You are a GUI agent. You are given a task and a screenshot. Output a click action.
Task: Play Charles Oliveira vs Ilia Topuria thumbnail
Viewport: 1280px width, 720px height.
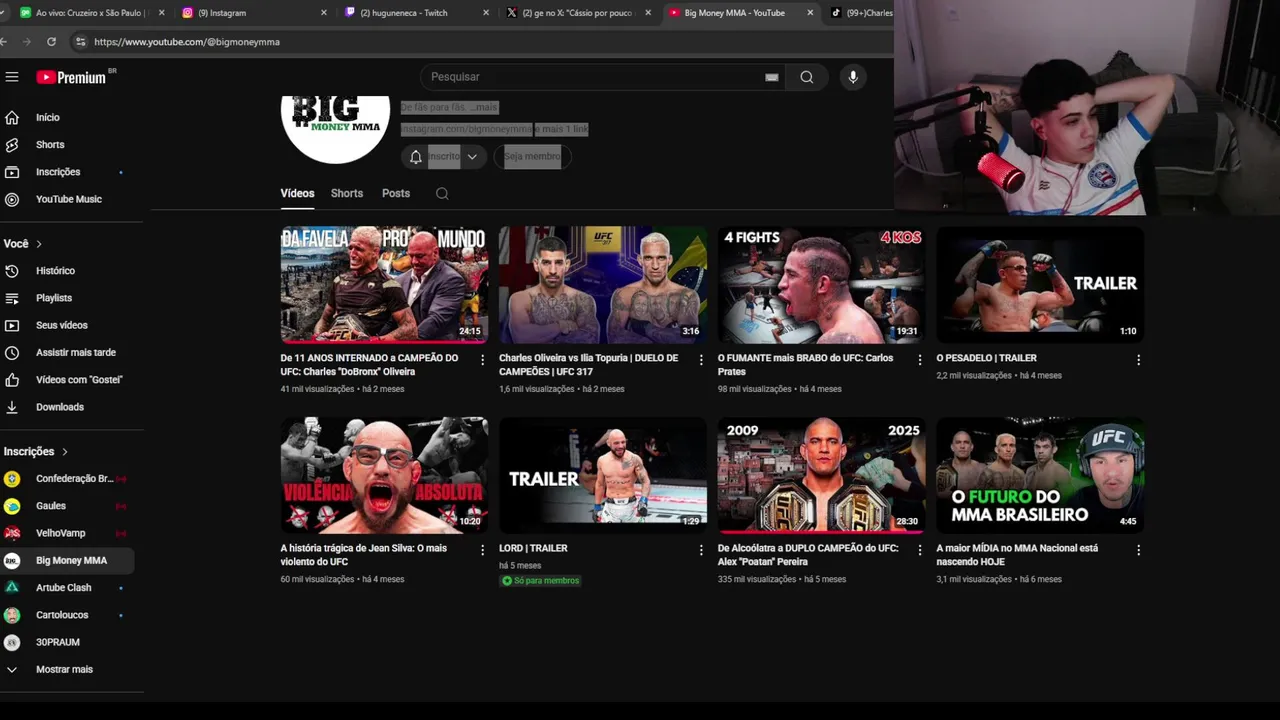pyautogui.click(x=603, y=284)
